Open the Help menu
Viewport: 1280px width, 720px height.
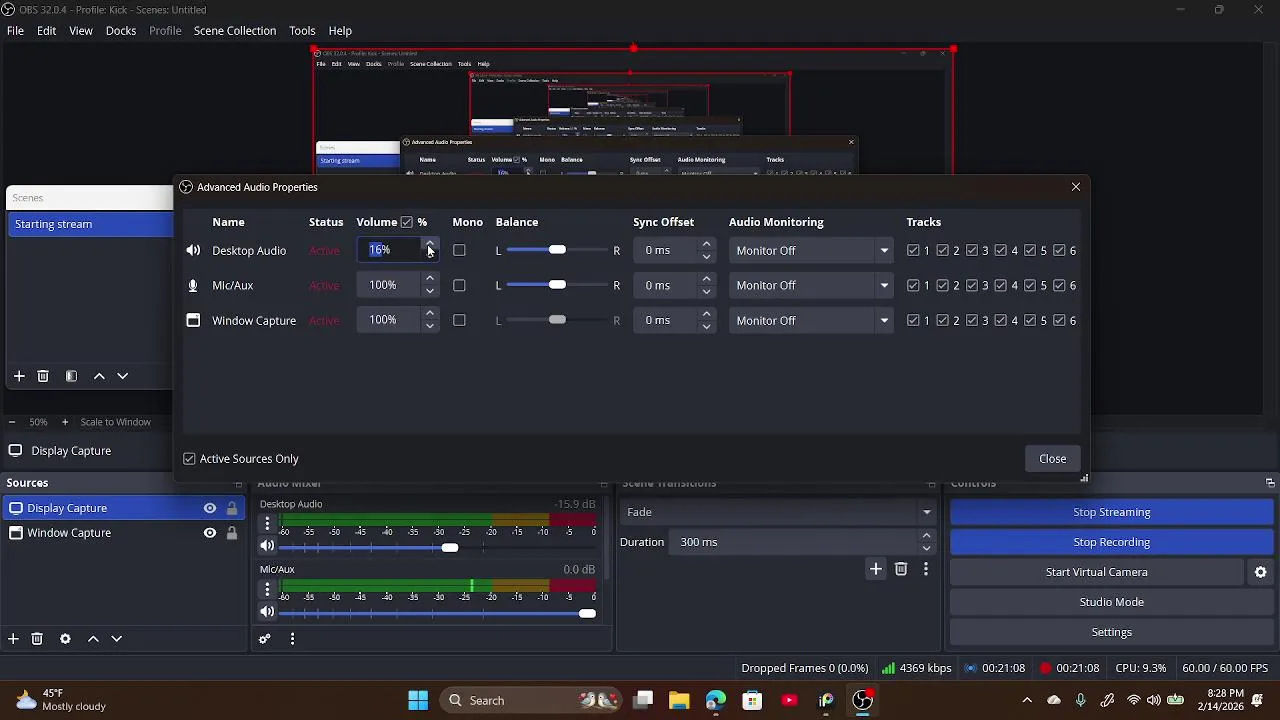(340, 31)
